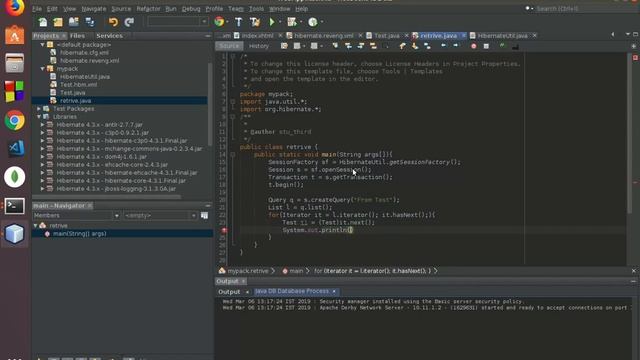
Task: Select main(String[] args) in Navigator
Action: pos(79,233)
